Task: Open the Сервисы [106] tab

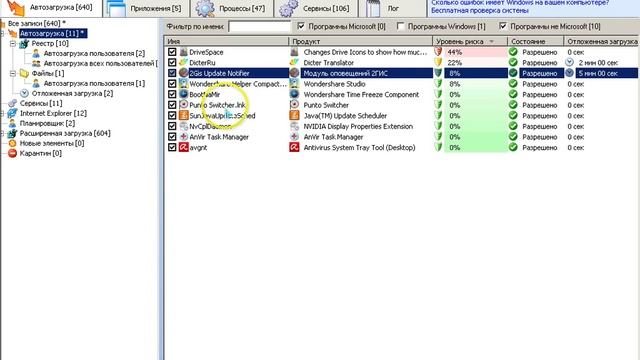Action: 316,8
